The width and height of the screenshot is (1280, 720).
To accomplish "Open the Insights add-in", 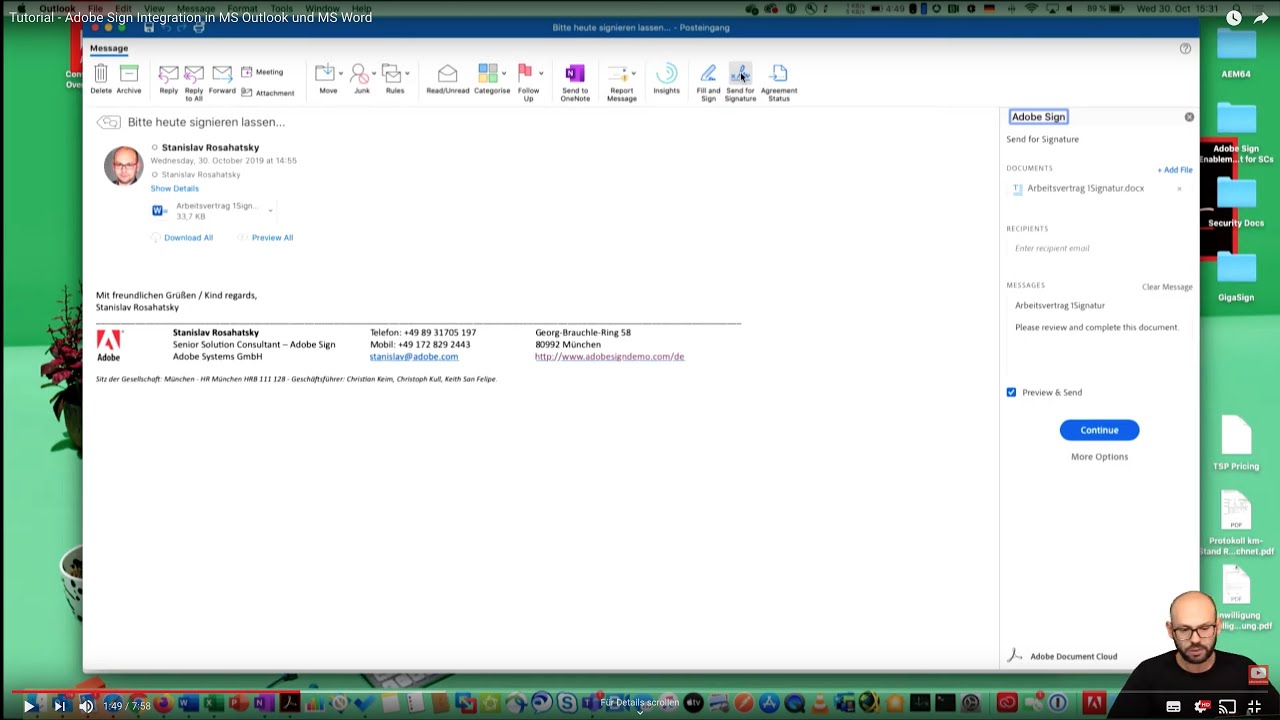I will click(666, 79).
